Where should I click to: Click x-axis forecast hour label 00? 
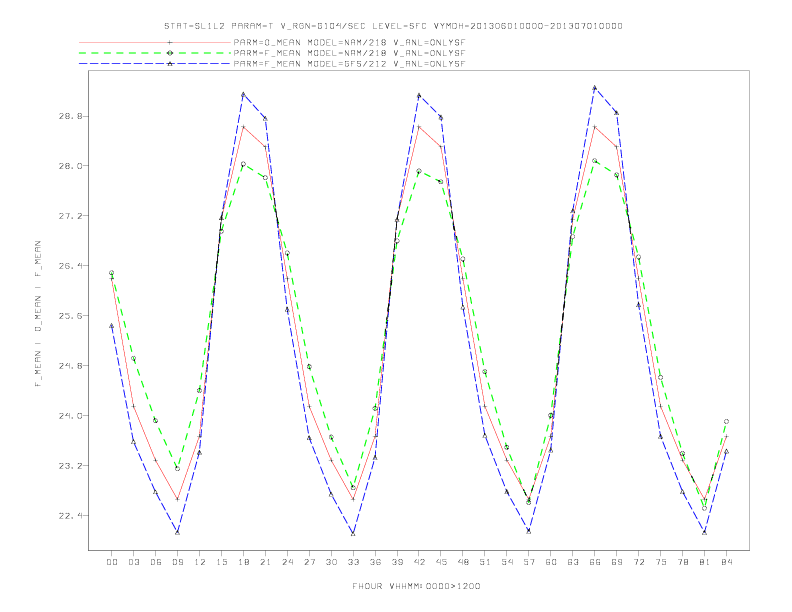click(112, 562)
